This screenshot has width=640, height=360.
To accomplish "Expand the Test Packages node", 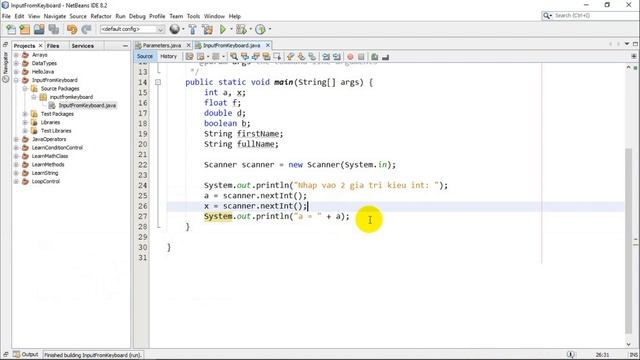I will point(25,114).
